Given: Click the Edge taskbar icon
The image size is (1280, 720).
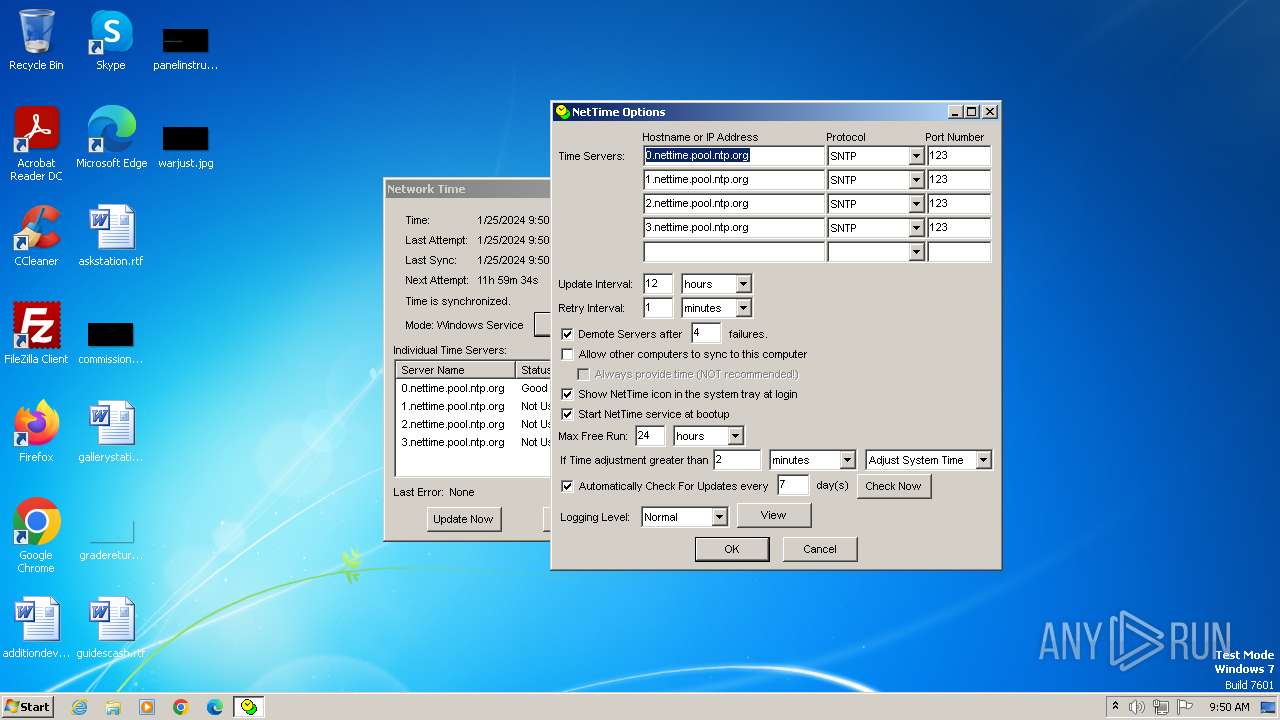Looking at the screenshot, I should (x=215, y=707).
